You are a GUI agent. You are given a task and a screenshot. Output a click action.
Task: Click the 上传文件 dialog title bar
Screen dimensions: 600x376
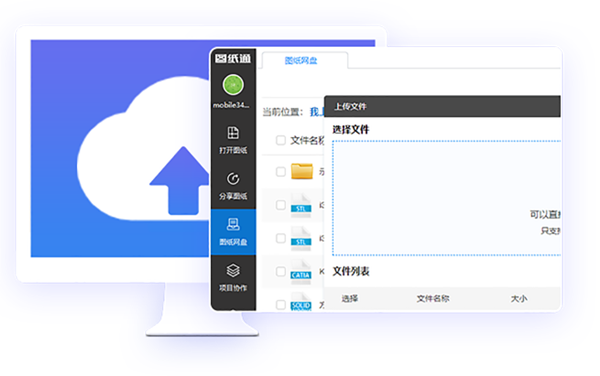click(x=442, y=106)
